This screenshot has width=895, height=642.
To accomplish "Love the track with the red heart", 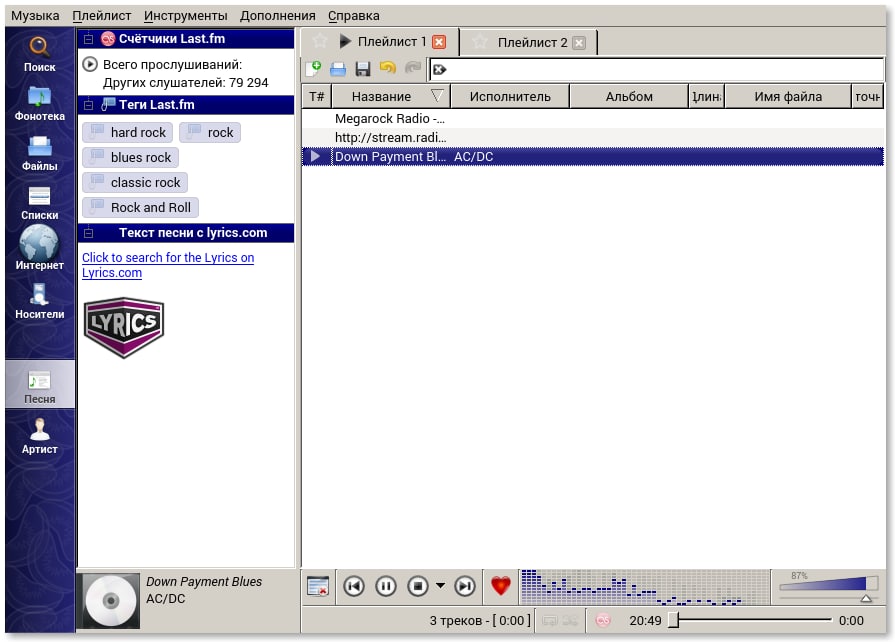I will 501,586.
